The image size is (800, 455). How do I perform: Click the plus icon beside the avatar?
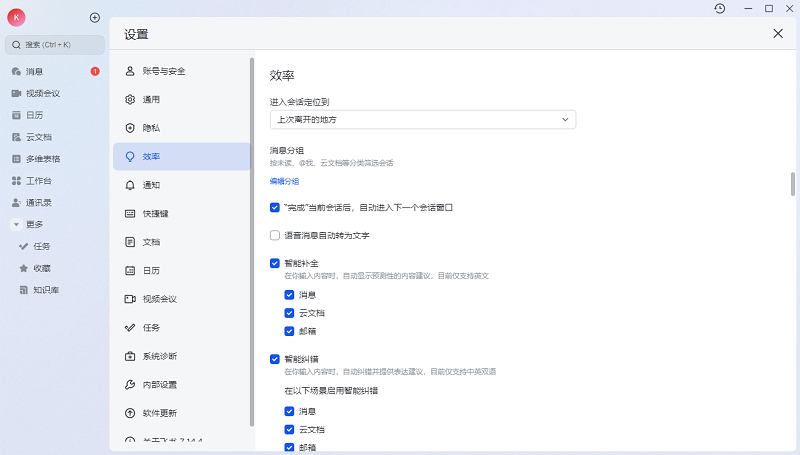click(x=95, y=17)
